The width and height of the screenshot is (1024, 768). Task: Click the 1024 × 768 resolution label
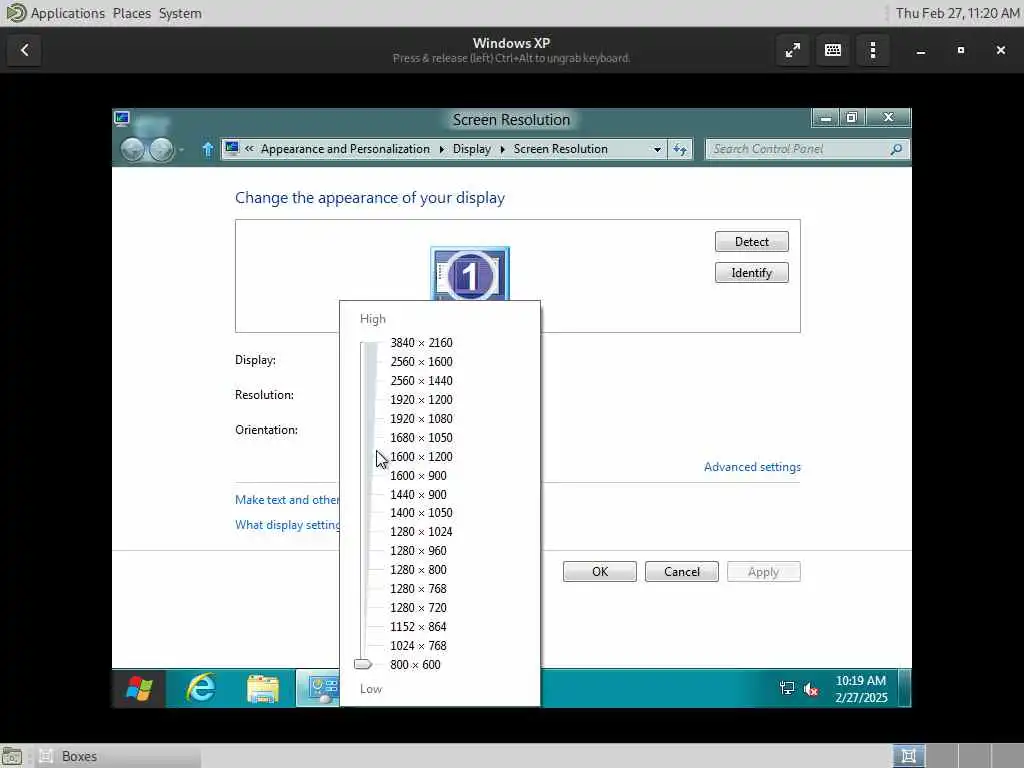[419, 645]
